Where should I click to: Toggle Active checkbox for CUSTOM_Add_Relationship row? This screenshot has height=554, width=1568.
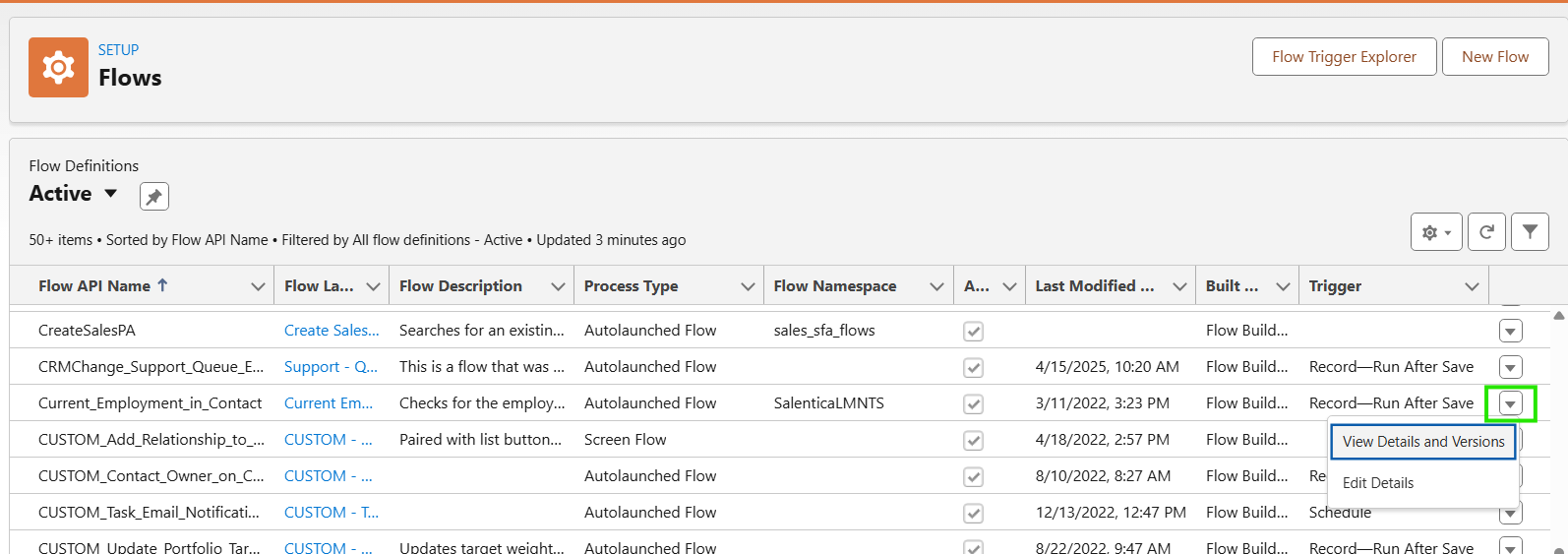point(973,440)
